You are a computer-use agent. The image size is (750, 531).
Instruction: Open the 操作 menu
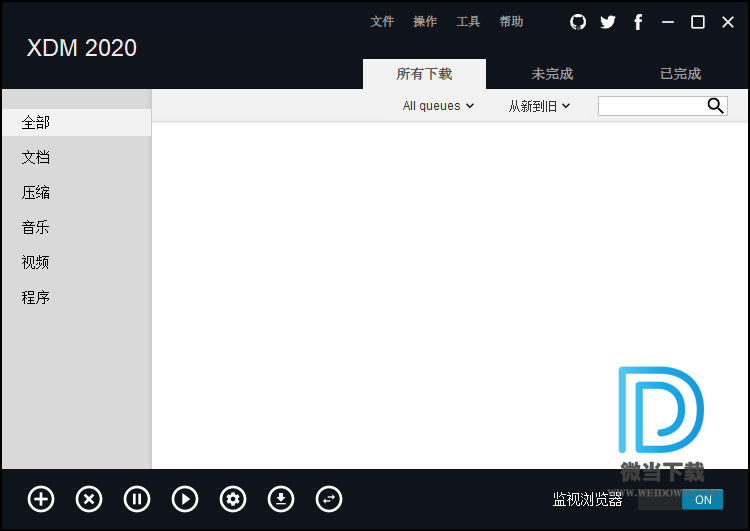tap(425, 22)
